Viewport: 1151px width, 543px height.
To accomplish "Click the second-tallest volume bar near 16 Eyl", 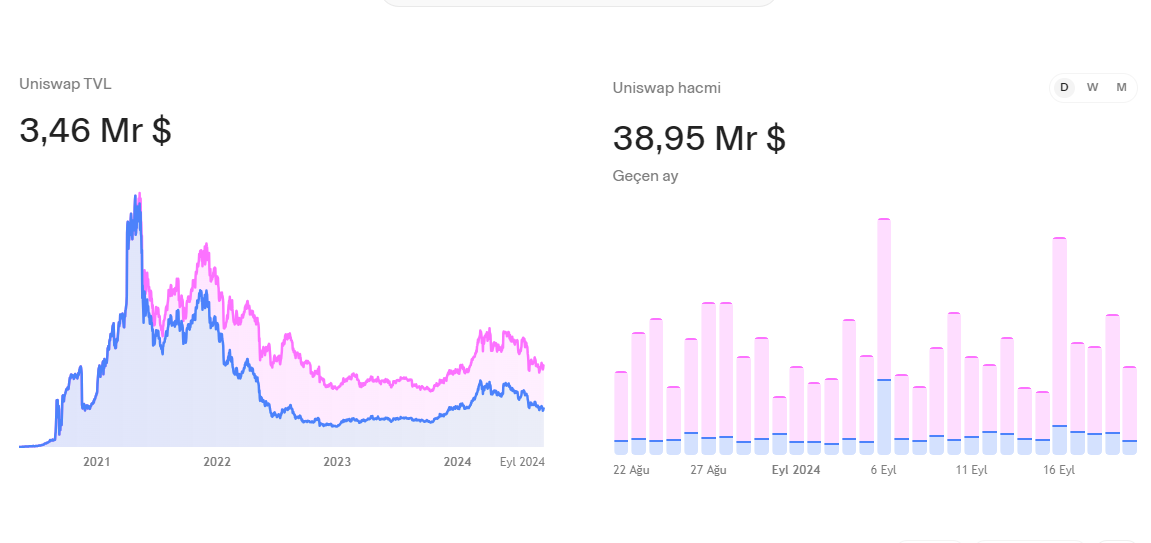I will [x=1059, y=346].
